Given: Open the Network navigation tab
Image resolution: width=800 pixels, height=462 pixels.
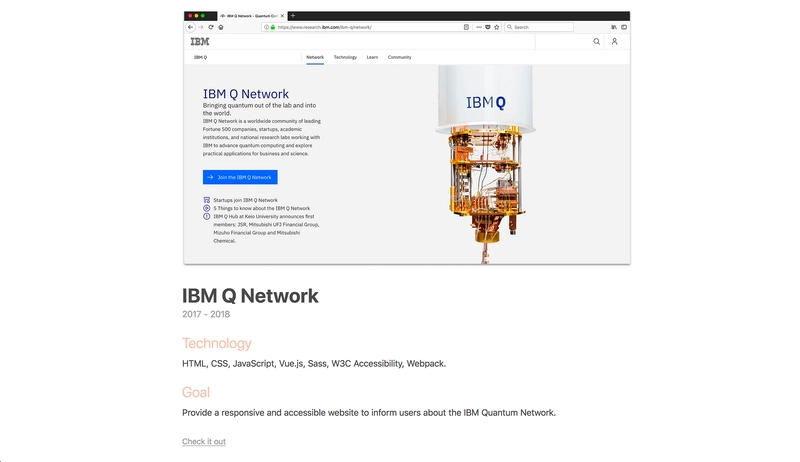Looking at the screenshot, I should point(315,57).
